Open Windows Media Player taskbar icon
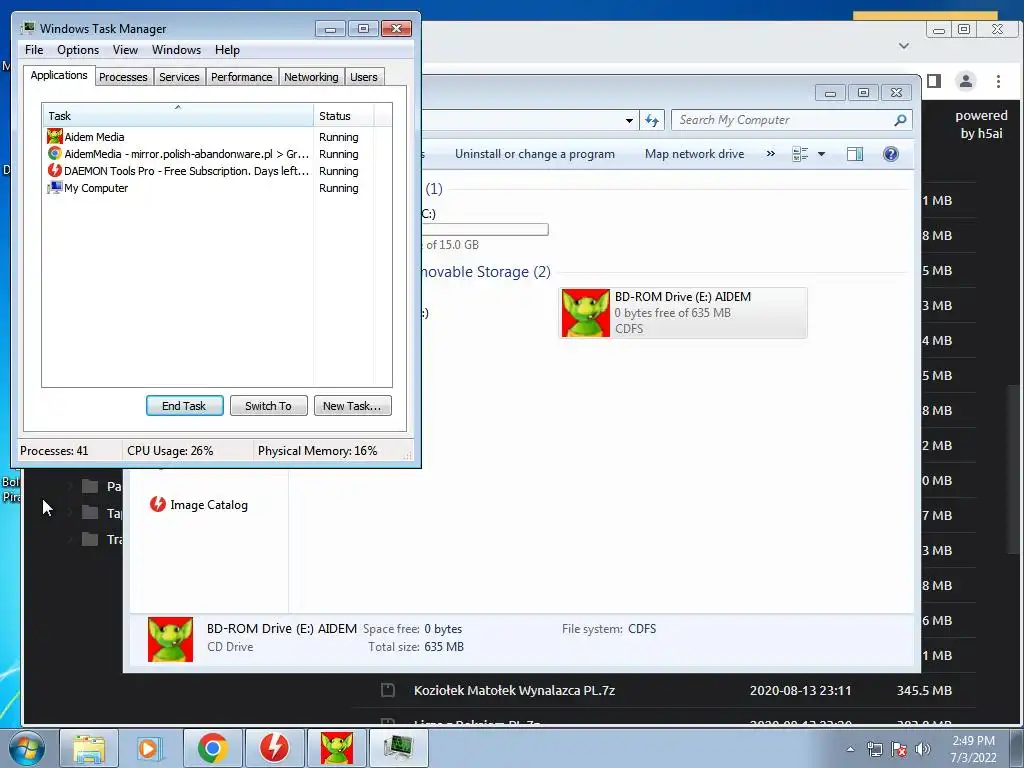The image size is (1024, 768). coord(148,748)
